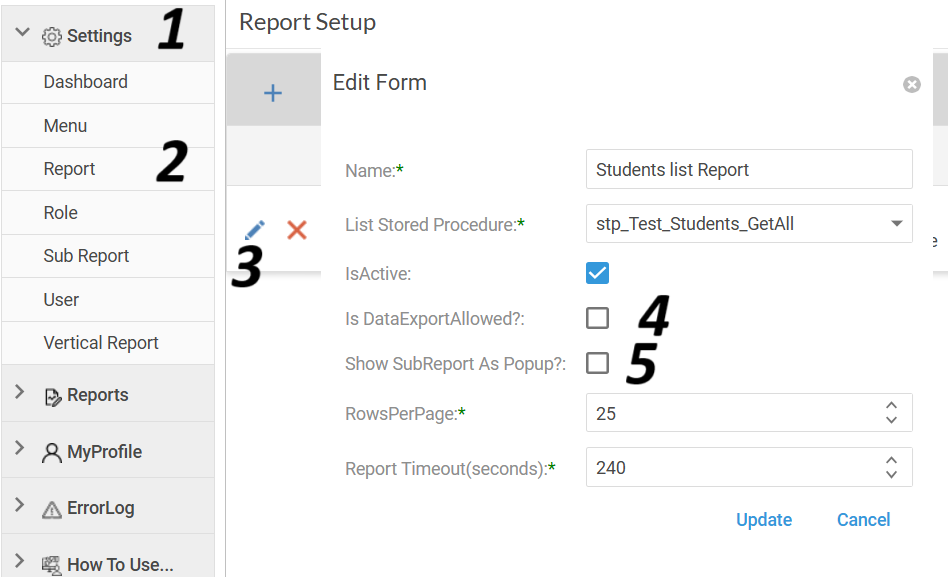Click the ErrorLog warning triangle icon

click(x=52, y=510)
